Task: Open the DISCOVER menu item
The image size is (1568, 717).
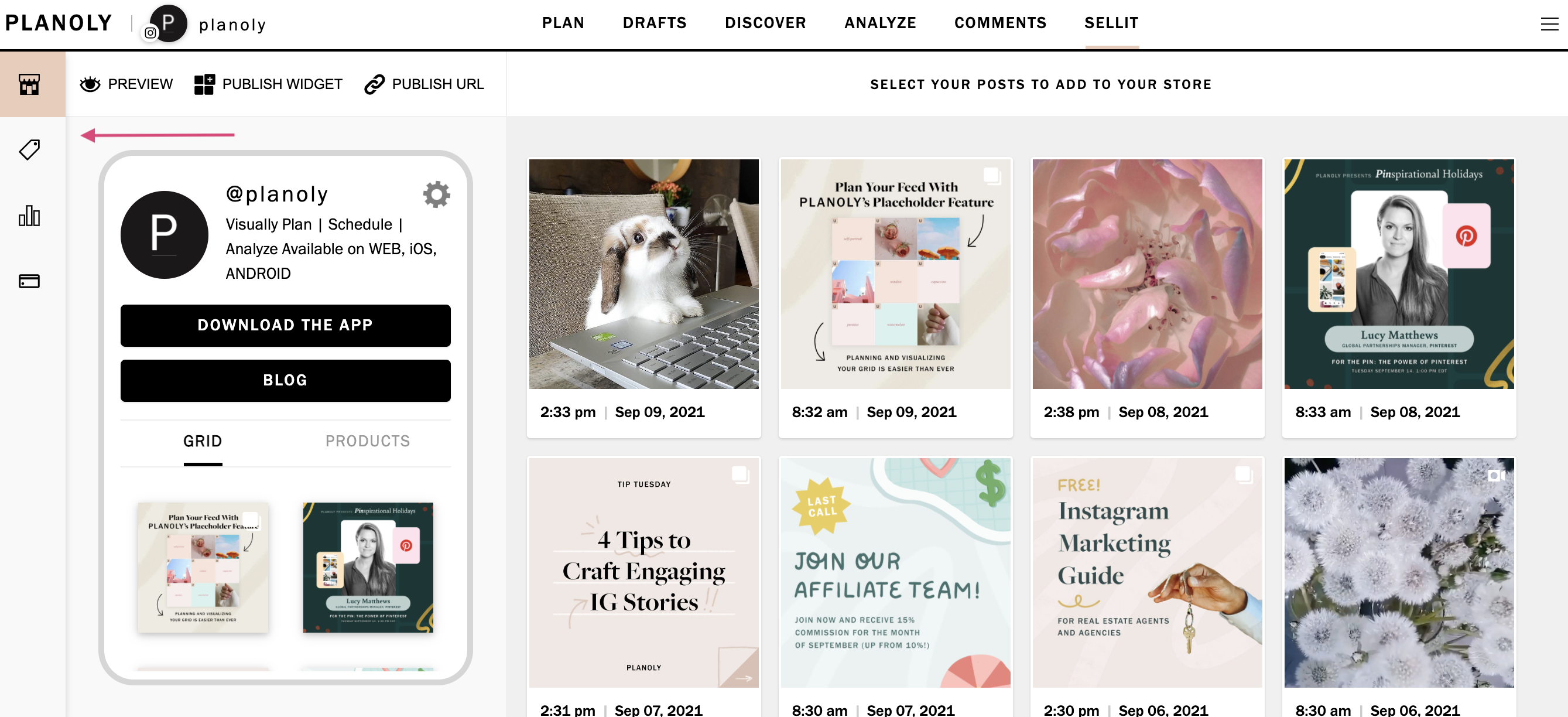Action: coord(765,23)
